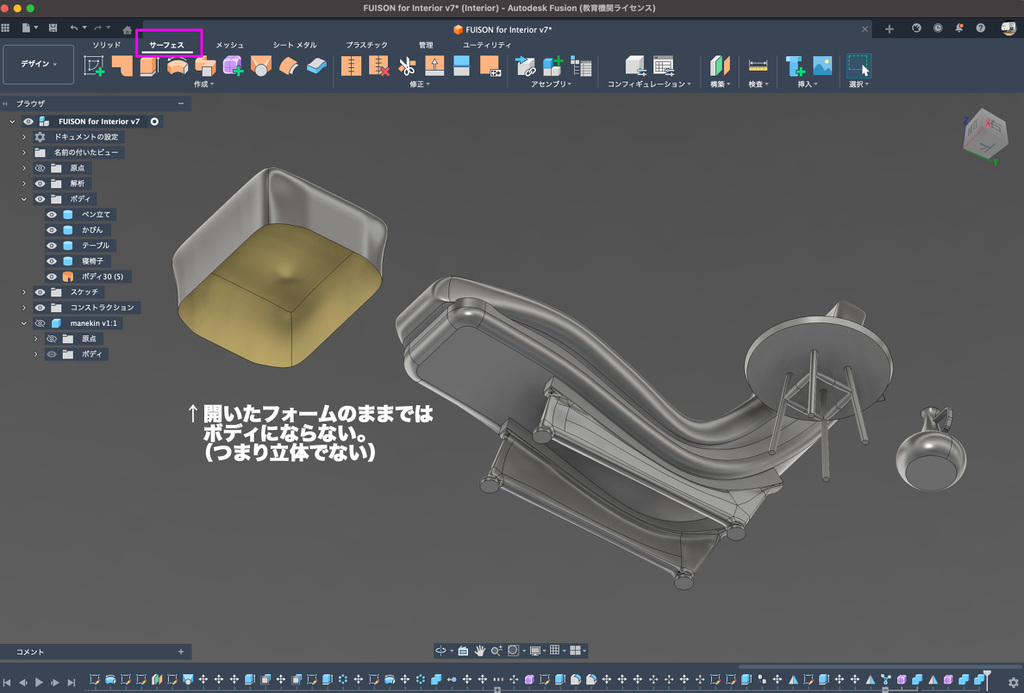
Task: Switch to the ソリッド tab
Action: coord(106,45)
